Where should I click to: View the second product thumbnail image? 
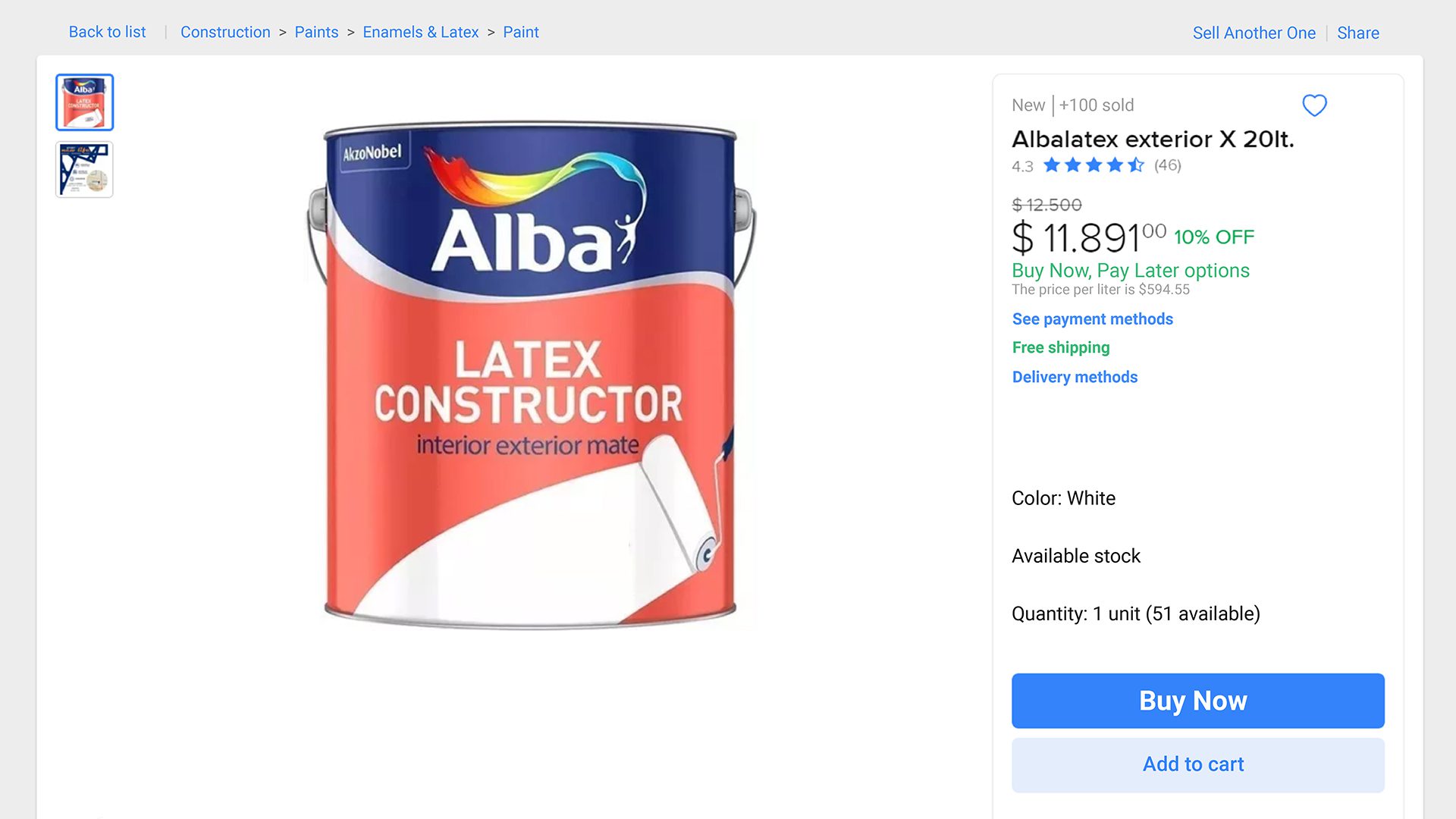[84, 170]
